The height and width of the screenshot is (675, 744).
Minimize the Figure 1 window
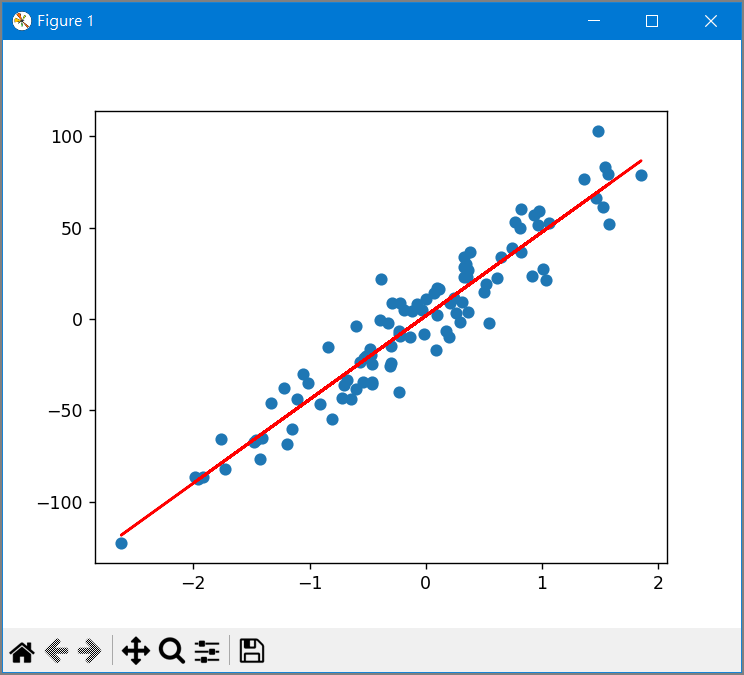point(594,21)
